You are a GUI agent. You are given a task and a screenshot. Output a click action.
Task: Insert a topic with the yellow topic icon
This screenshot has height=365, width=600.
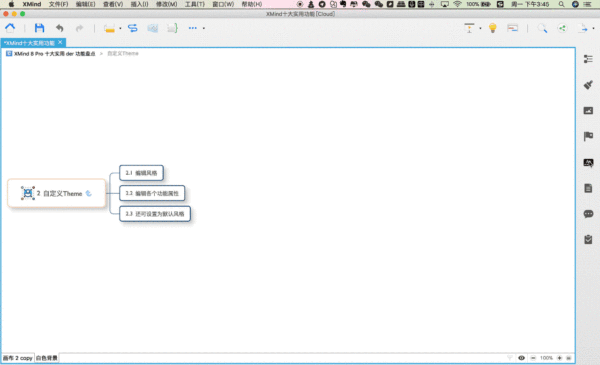109,28
